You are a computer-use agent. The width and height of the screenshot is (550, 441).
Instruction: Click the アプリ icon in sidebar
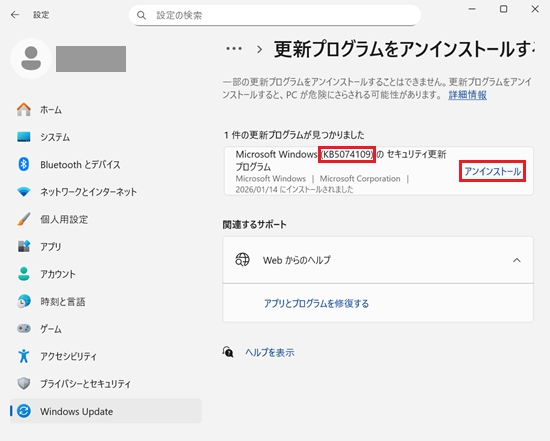click(24, 246)
